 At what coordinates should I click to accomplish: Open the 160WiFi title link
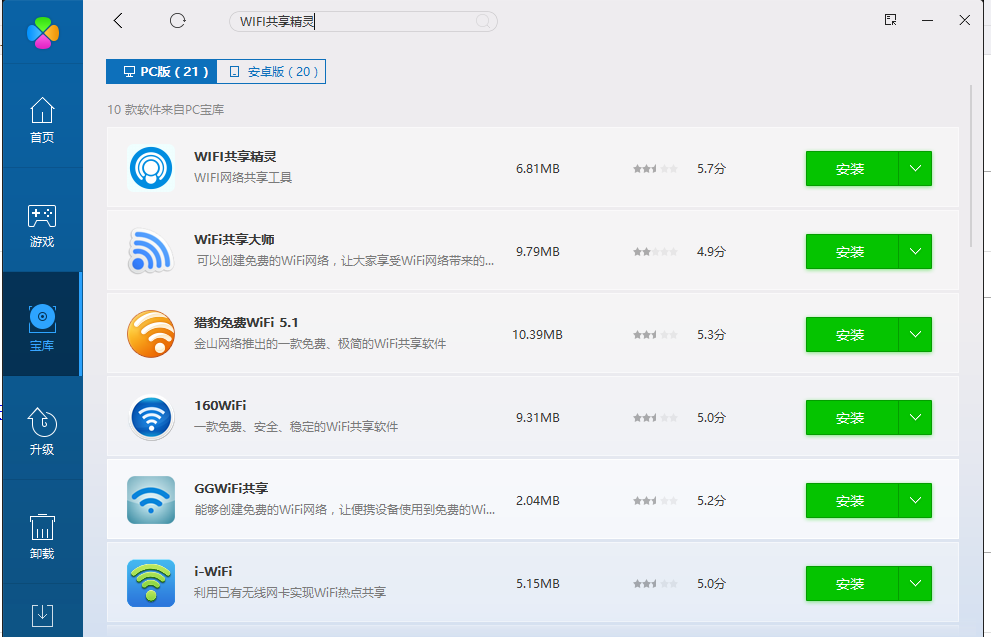[x=220, y=405]
